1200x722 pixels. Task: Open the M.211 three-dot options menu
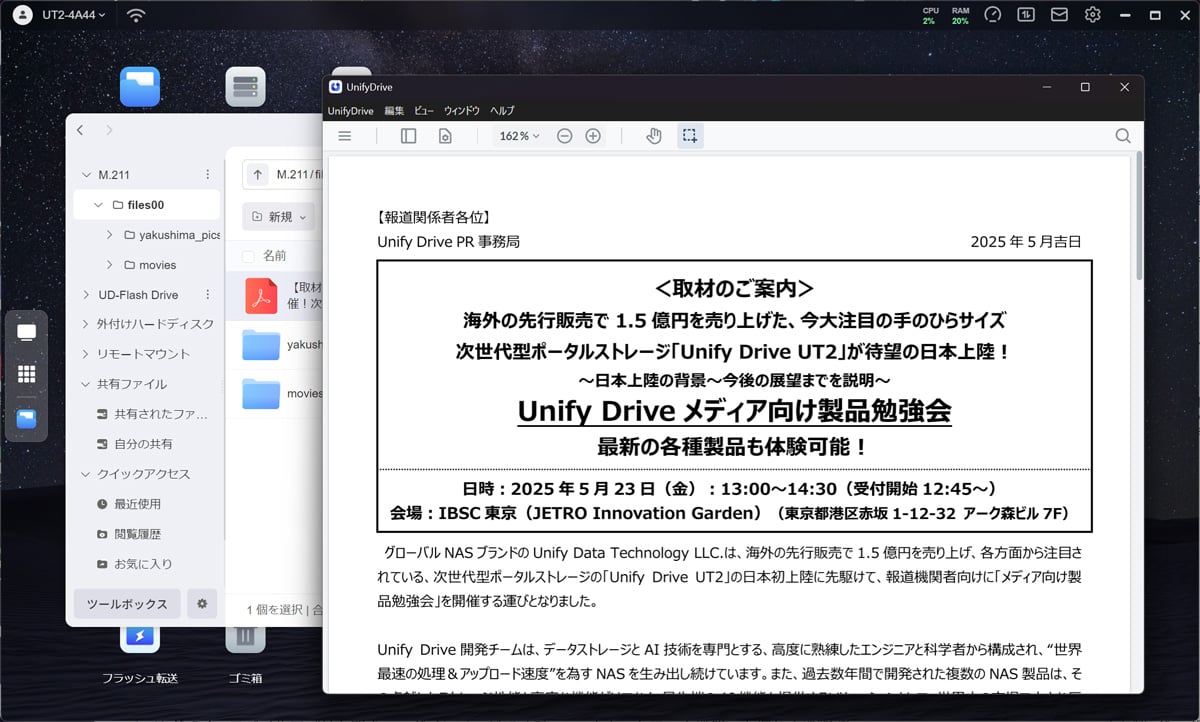point(208,175)
